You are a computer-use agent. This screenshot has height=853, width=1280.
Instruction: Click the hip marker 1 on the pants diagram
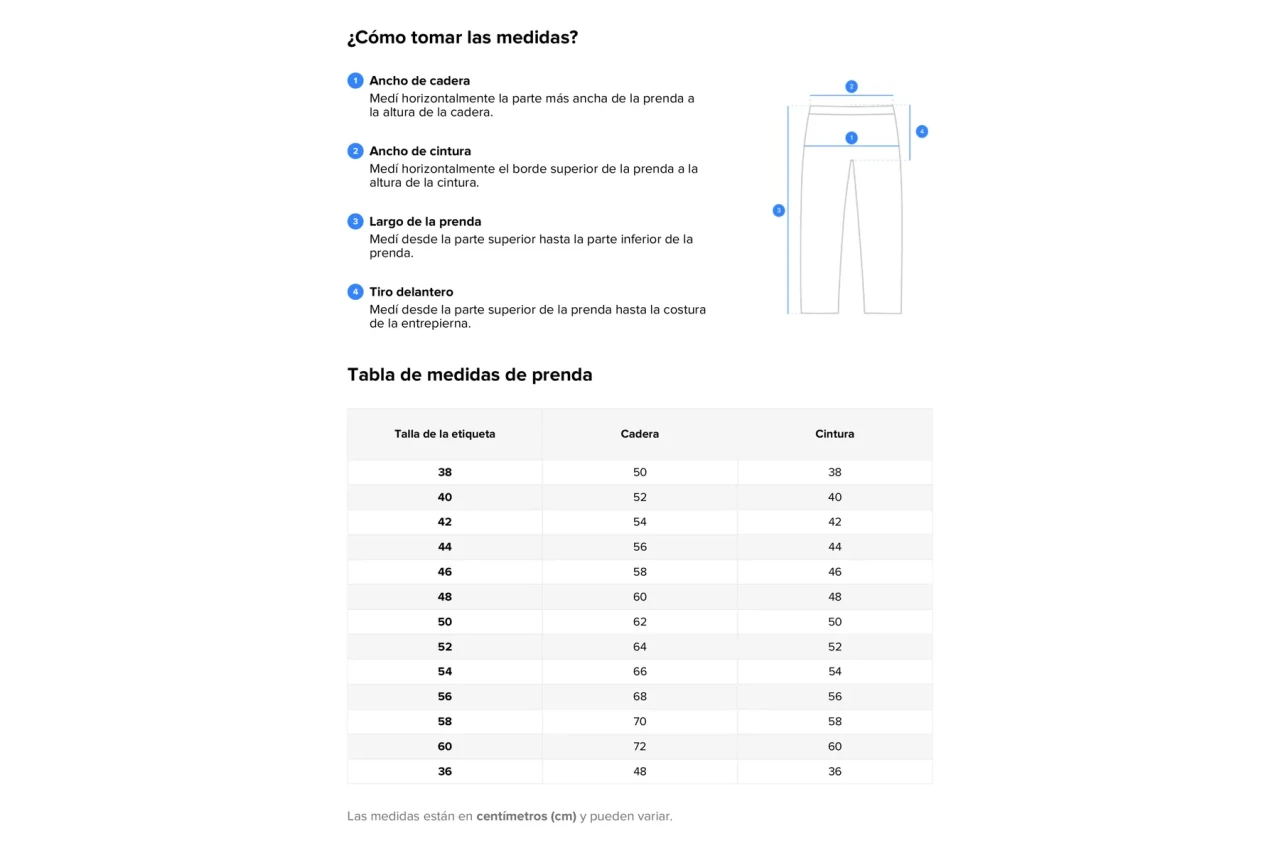851,138
